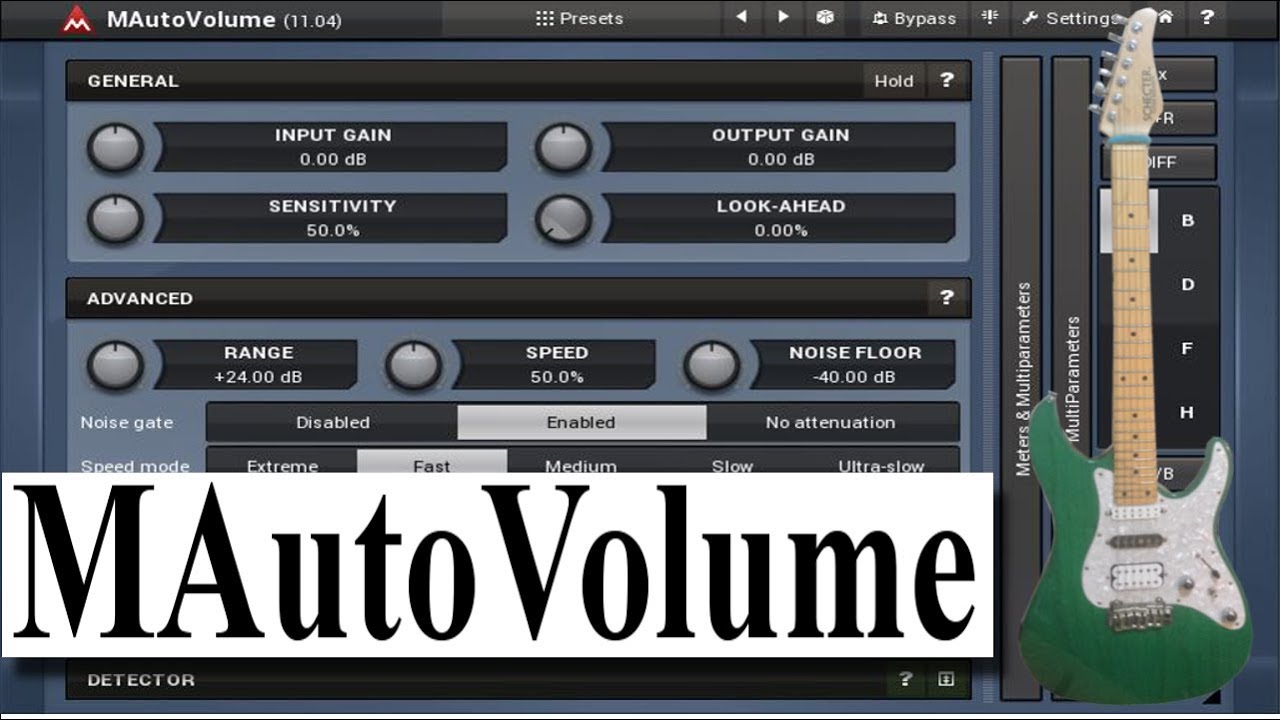Click the Speed knob

414,365
